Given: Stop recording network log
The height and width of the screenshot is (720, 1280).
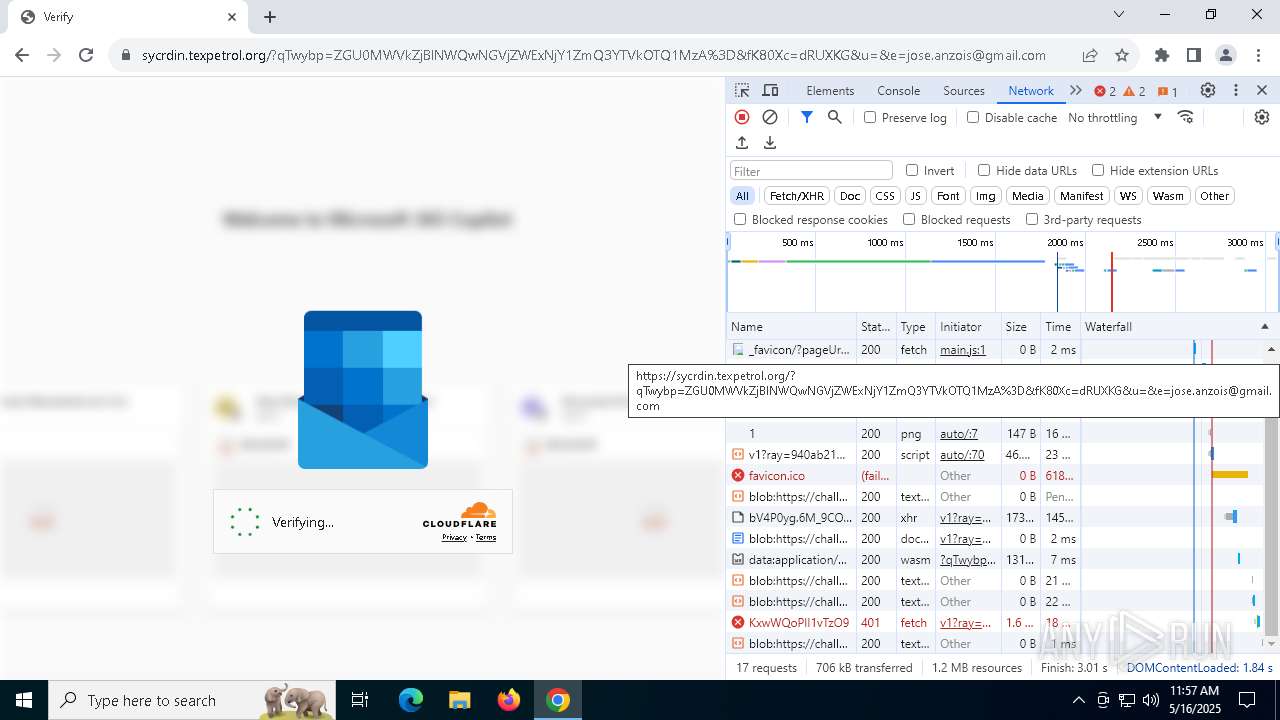Looking at the screenshot, I should [x=742, y=117].
